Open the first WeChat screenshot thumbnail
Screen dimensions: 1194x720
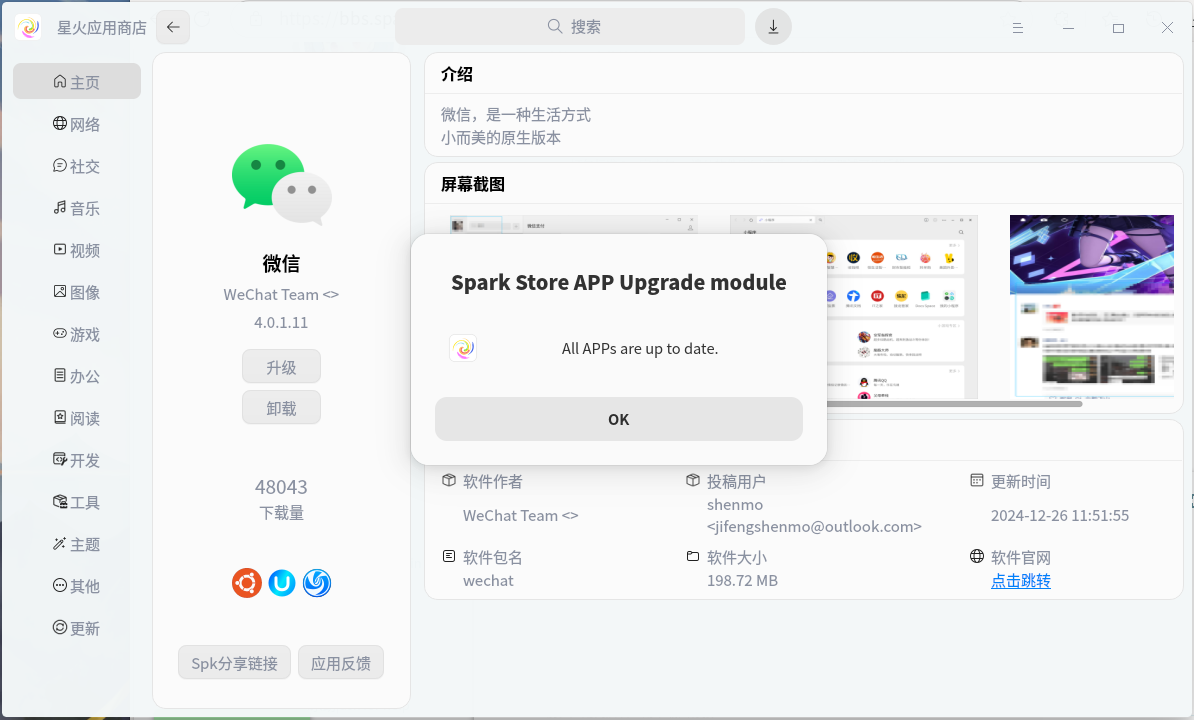click(573, 225)
